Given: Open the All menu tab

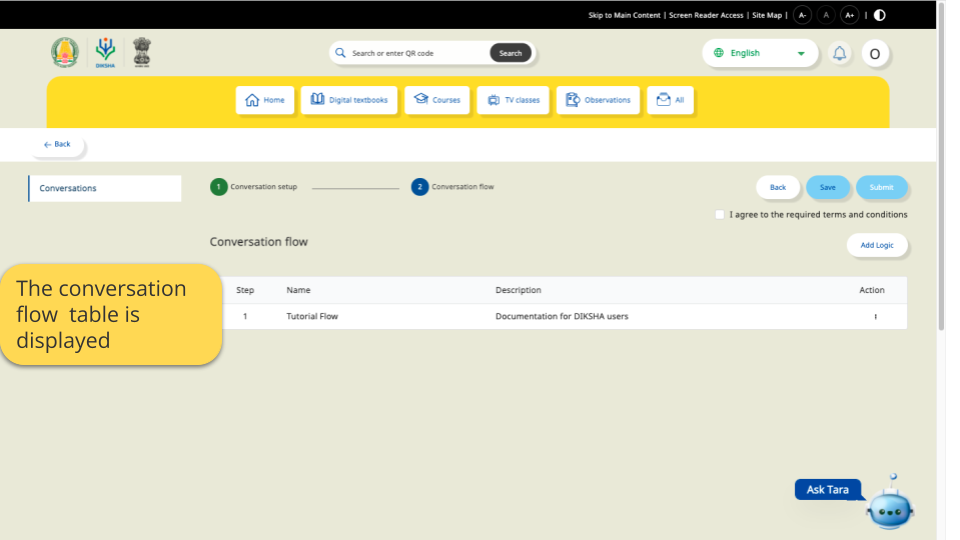Looking at the screenshot, I should tap(670, 100).
